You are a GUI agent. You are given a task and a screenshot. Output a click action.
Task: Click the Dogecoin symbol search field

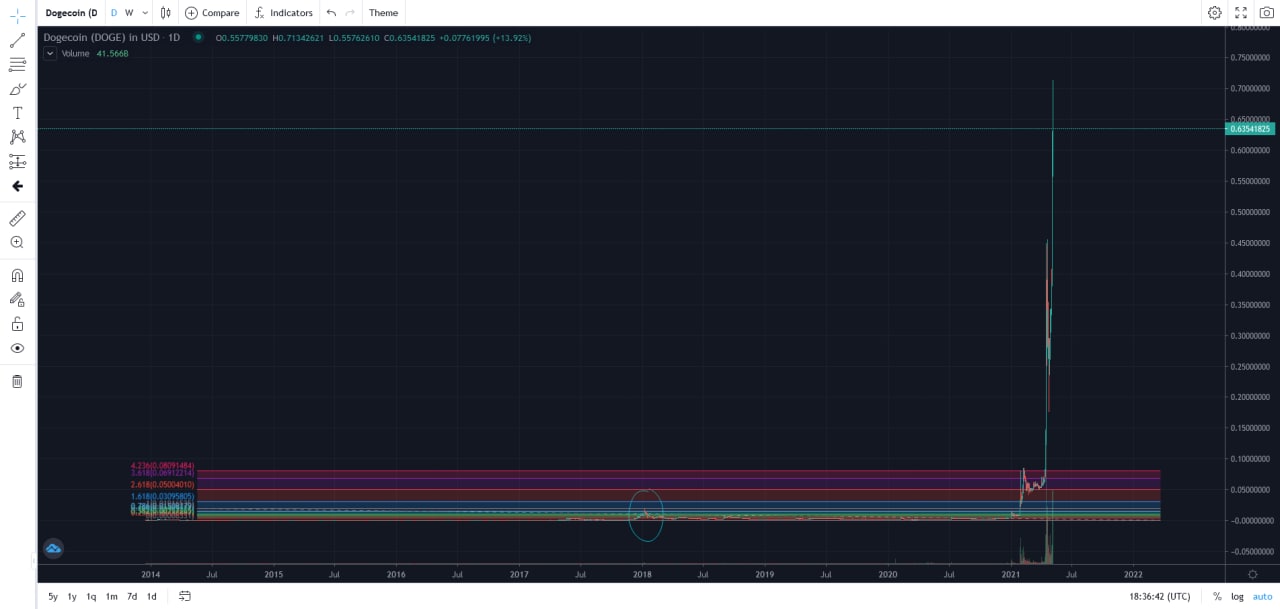tap(71, 13)
